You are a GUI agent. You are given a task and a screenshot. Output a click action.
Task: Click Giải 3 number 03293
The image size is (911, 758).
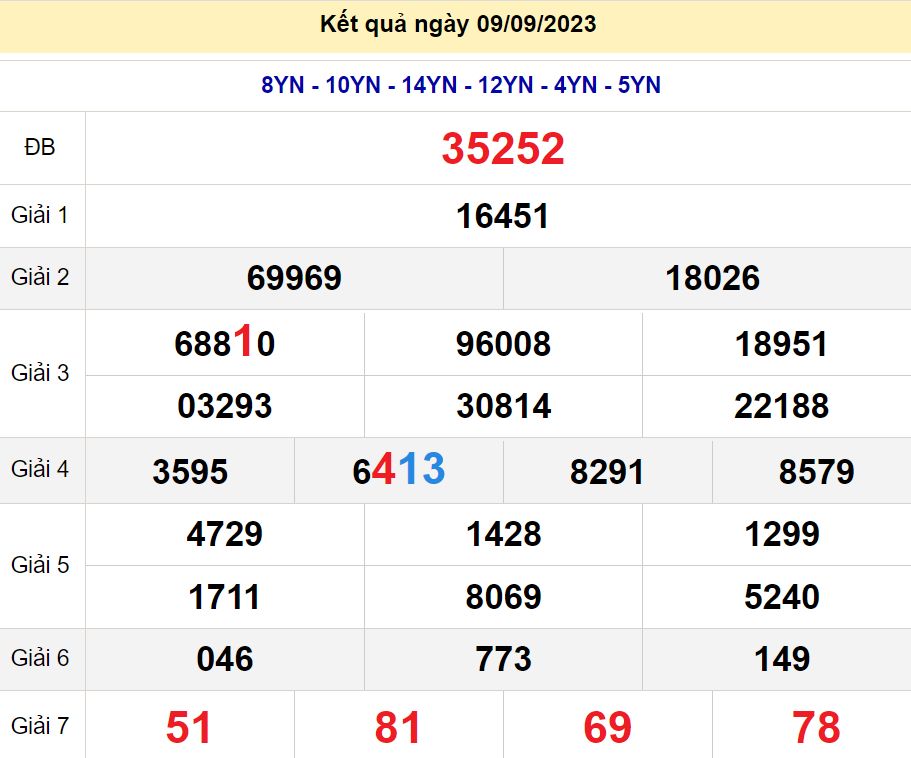coord(224,406)
